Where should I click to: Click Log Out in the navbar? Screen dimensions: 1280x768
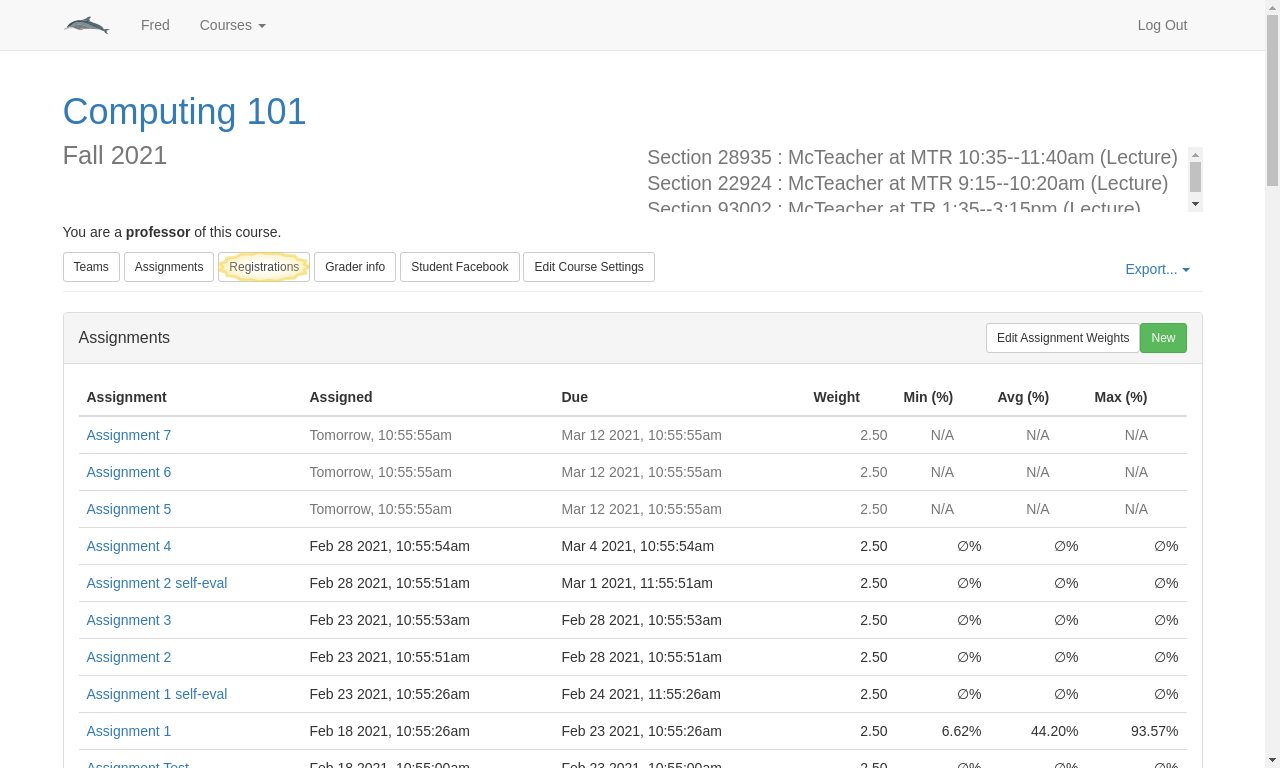point(1162,25)
